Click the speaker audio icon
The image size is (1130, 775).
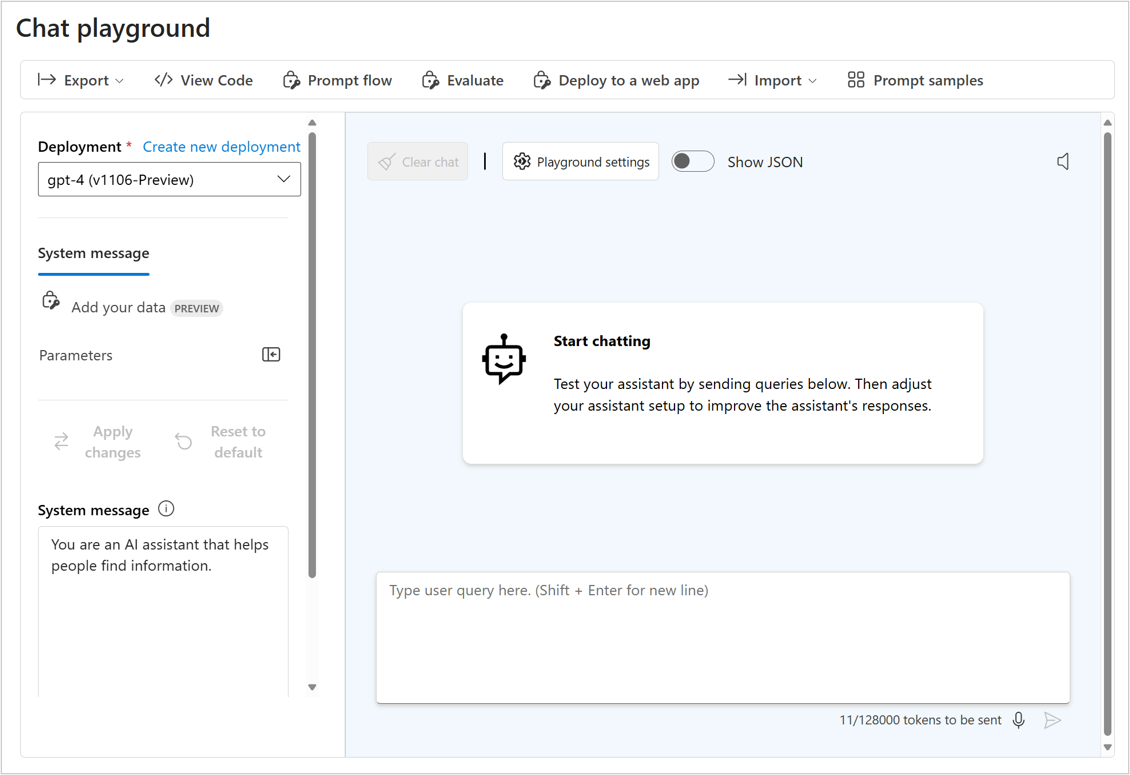(1063, 161)
